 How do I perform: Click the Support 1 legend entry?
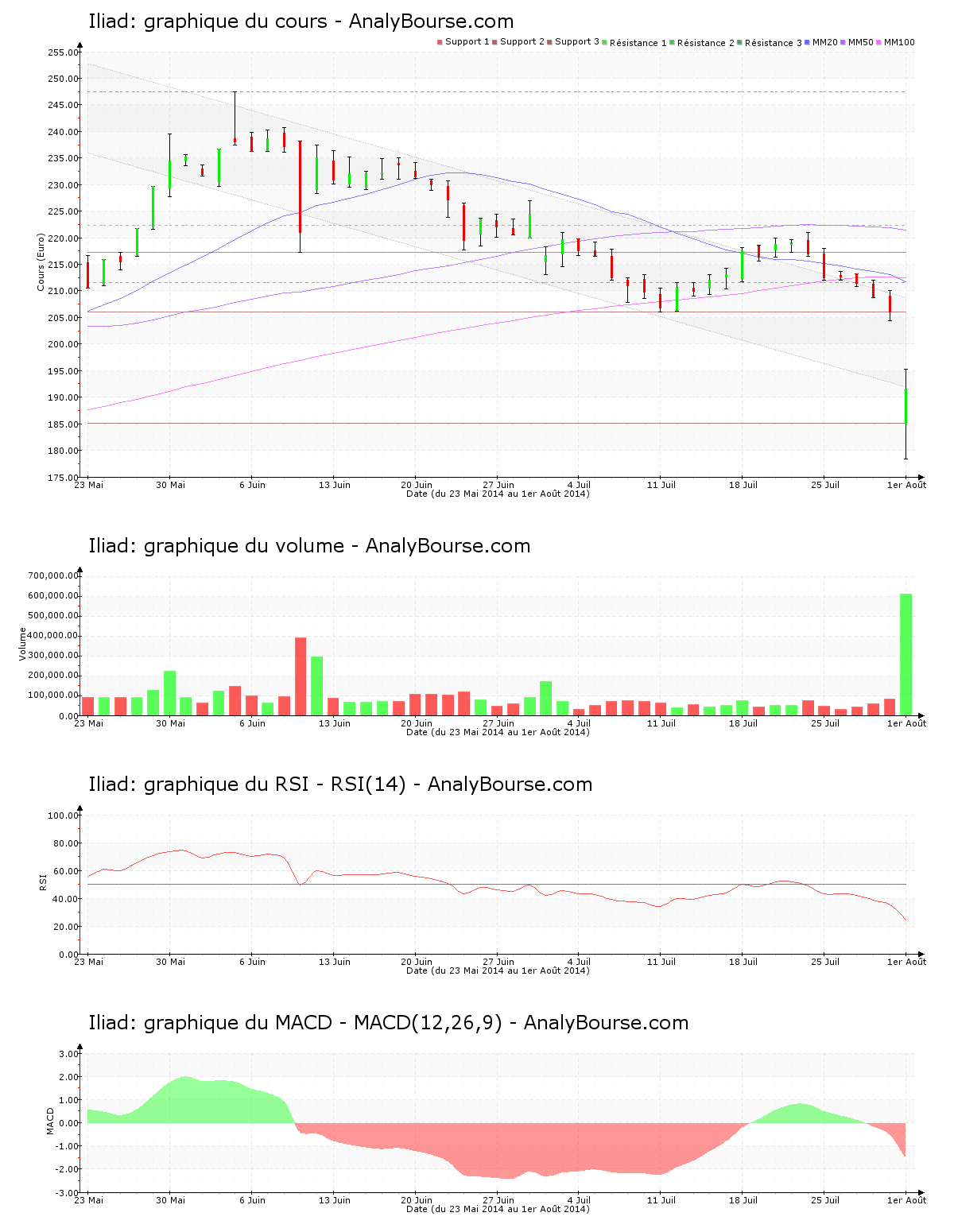click(x=463, y=42)
